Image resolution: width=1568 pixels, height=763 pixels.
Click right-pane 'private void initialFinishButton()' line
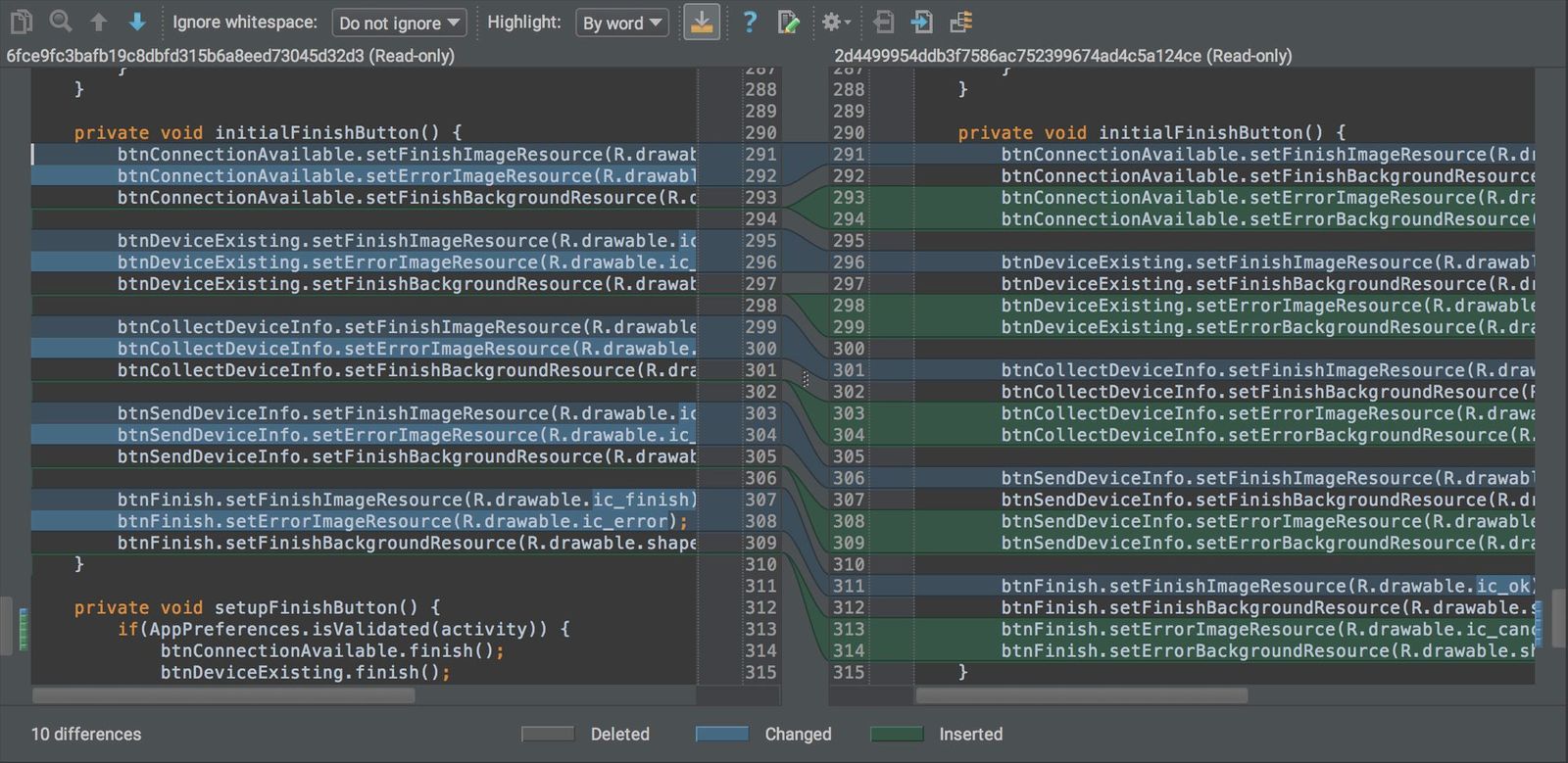(x=1151, y=132)
